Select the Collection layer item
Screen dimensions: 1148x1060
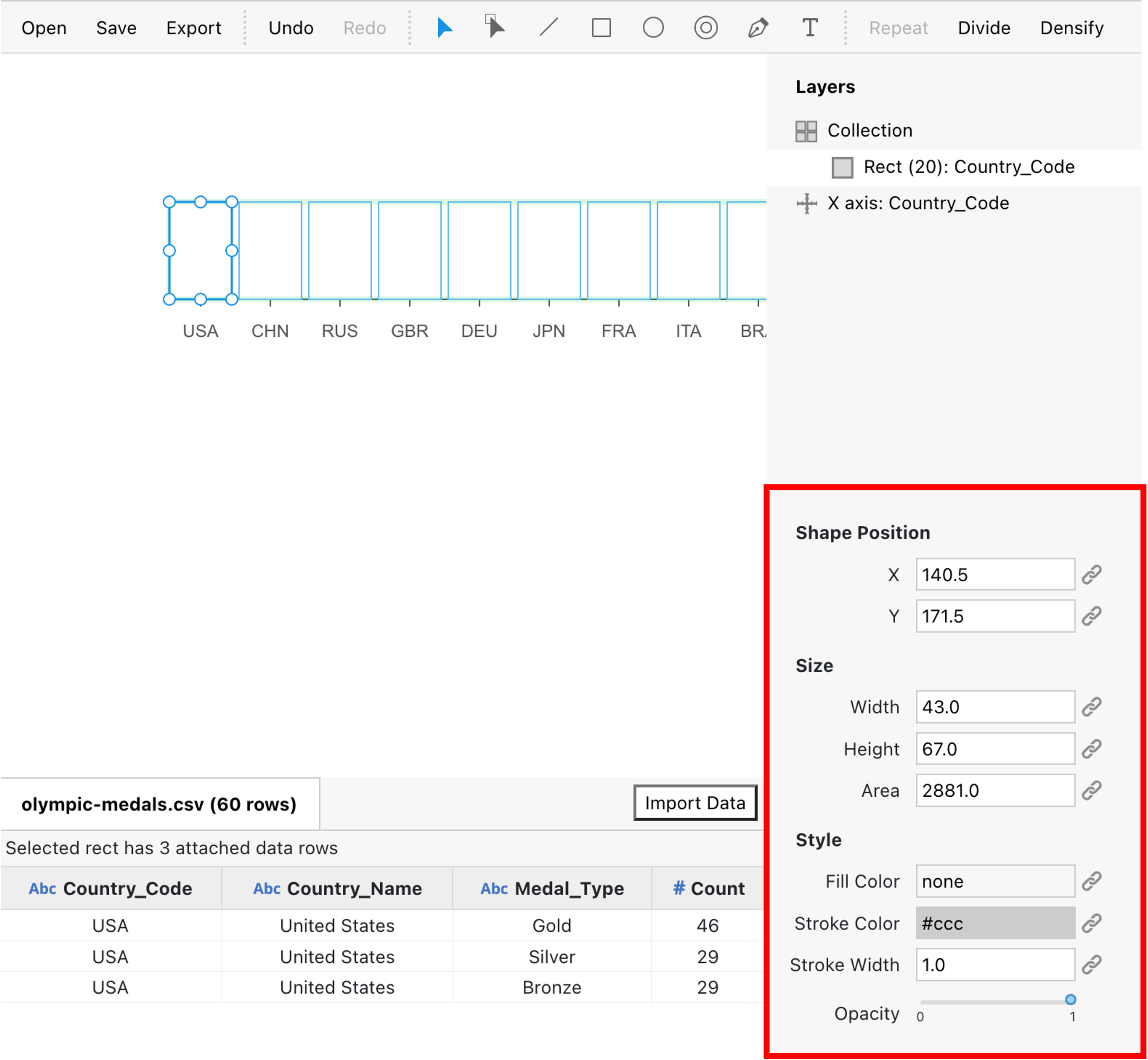[x=869, y=131]
